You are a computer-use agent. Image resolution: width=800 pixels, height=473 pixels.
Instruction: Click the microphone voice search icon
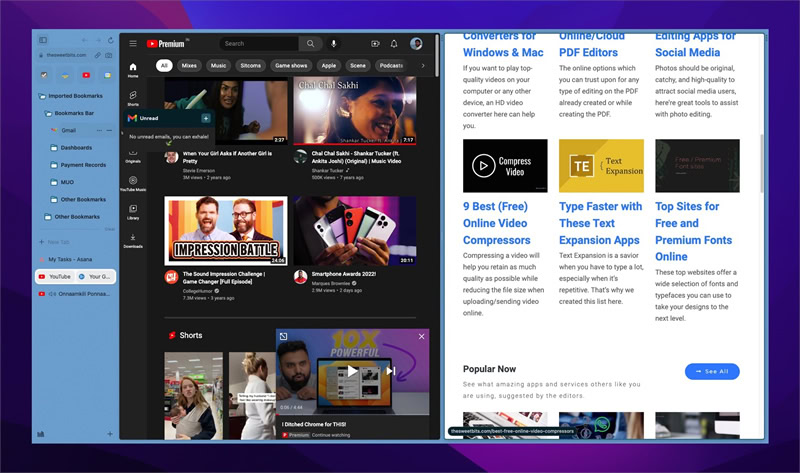[x=334, y=44]
